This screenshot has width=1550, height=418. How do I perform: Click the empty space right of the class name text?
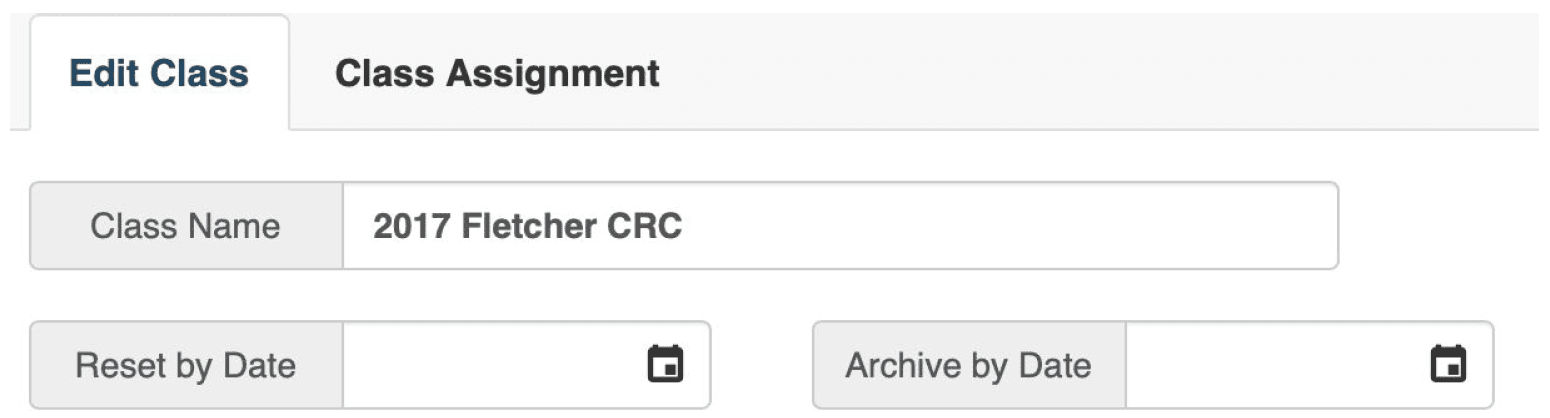click(1000, 226)
